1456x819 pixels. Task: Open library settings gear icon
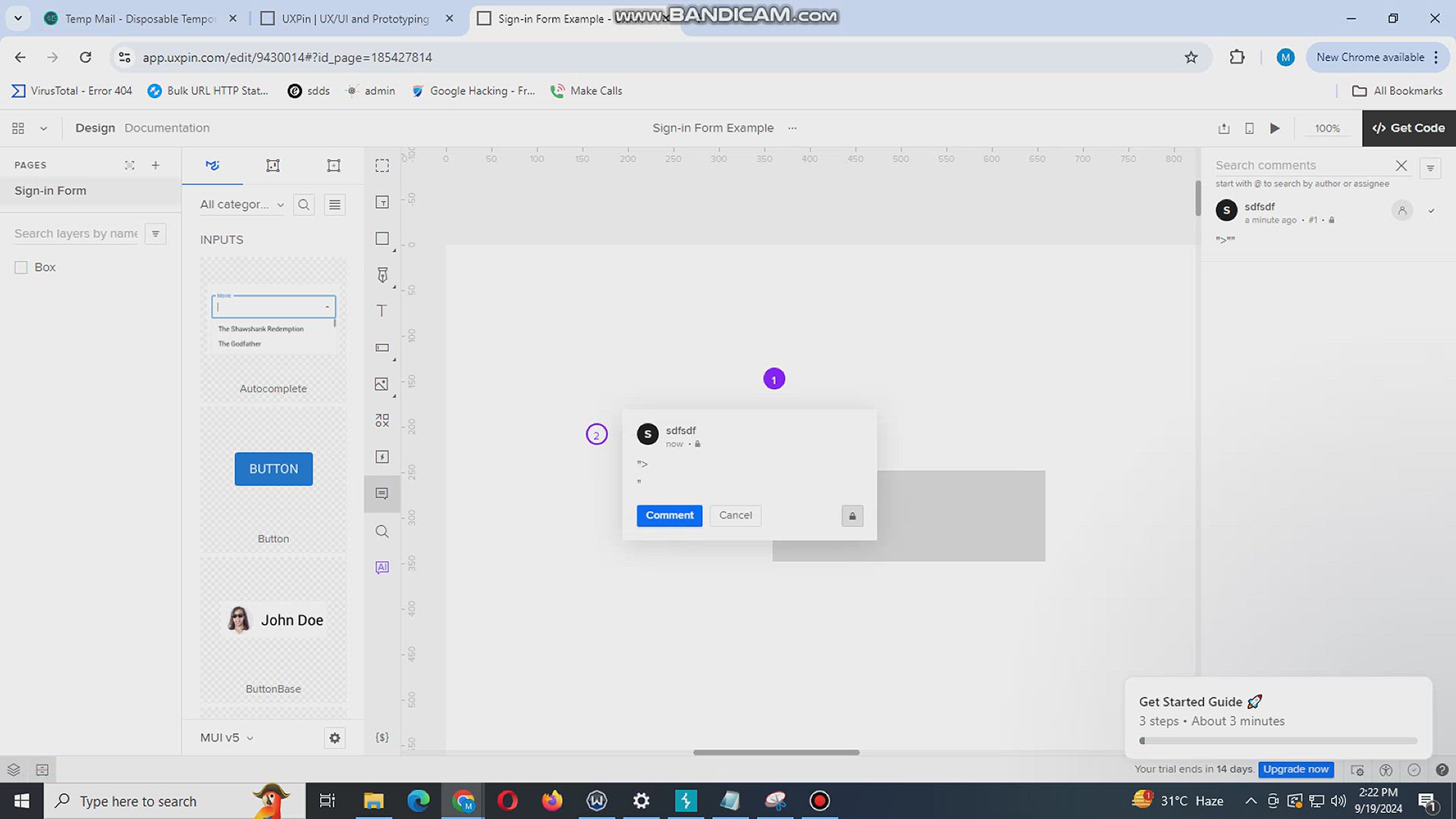(x=334, y=738)
